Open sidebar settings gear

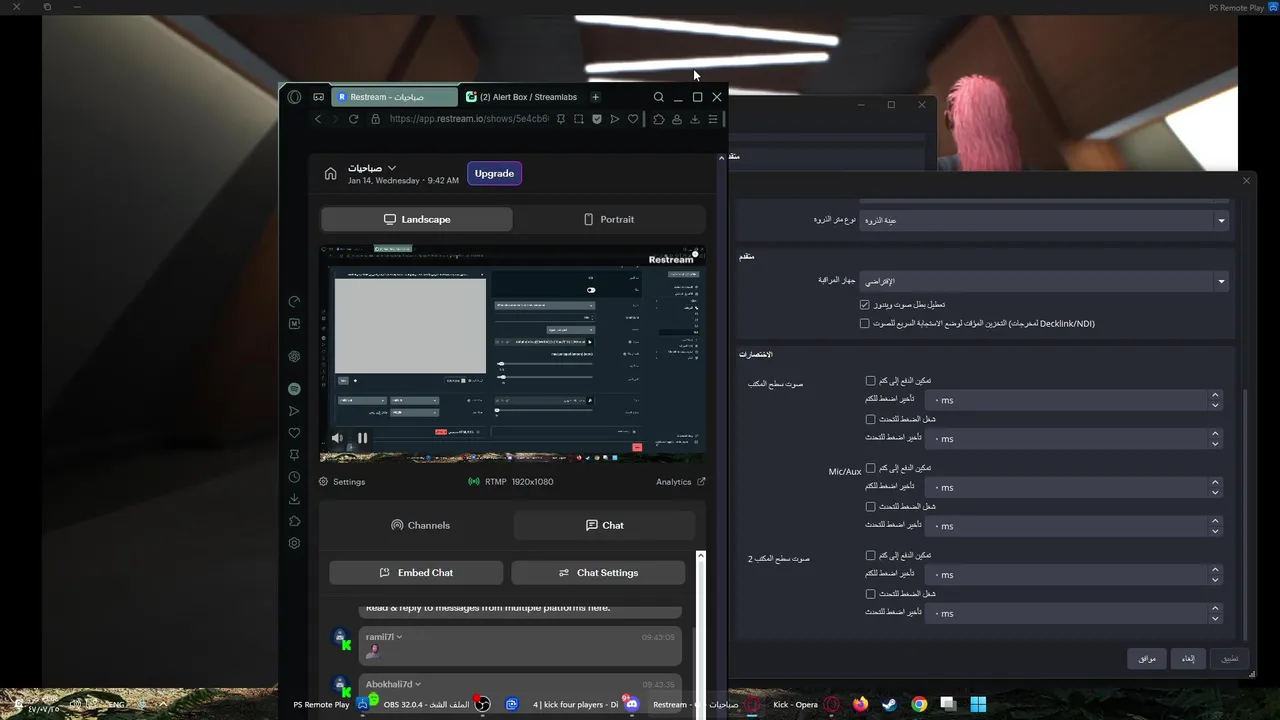[294, 543]
